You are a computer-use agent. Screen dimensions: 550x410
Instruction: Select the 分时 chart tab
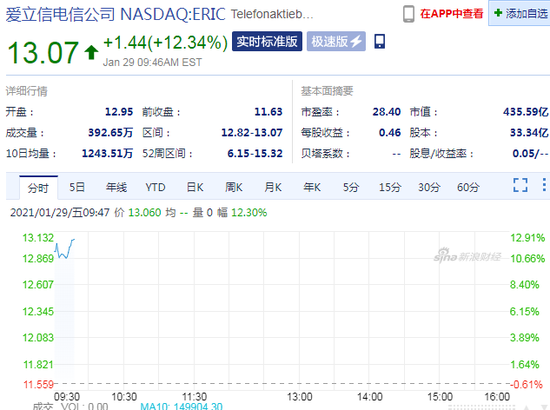click(38, 188)
